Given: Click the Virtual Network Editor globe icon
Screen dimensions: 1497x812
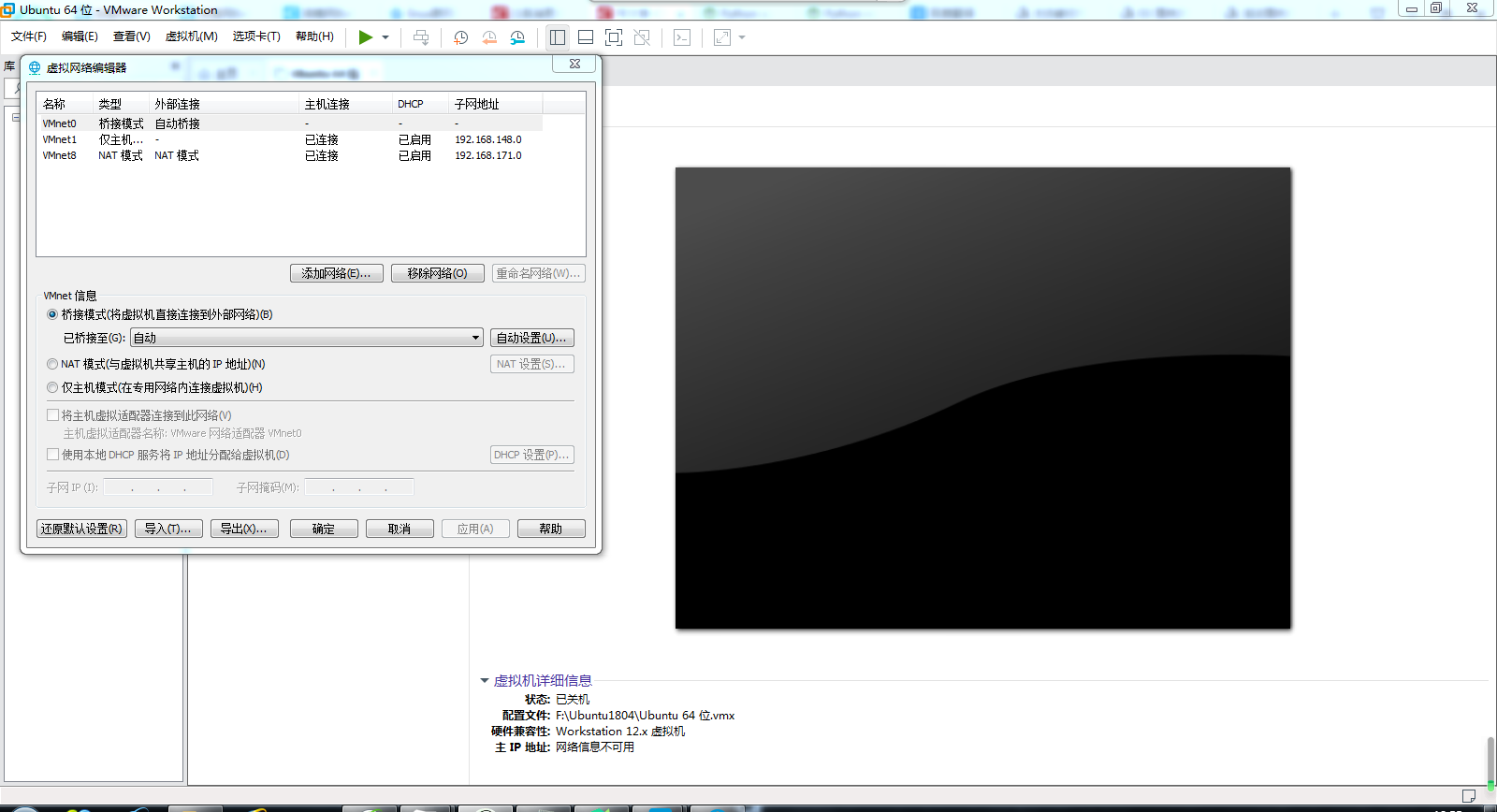Looking at the screenshot, I should (x=35, y=67).
